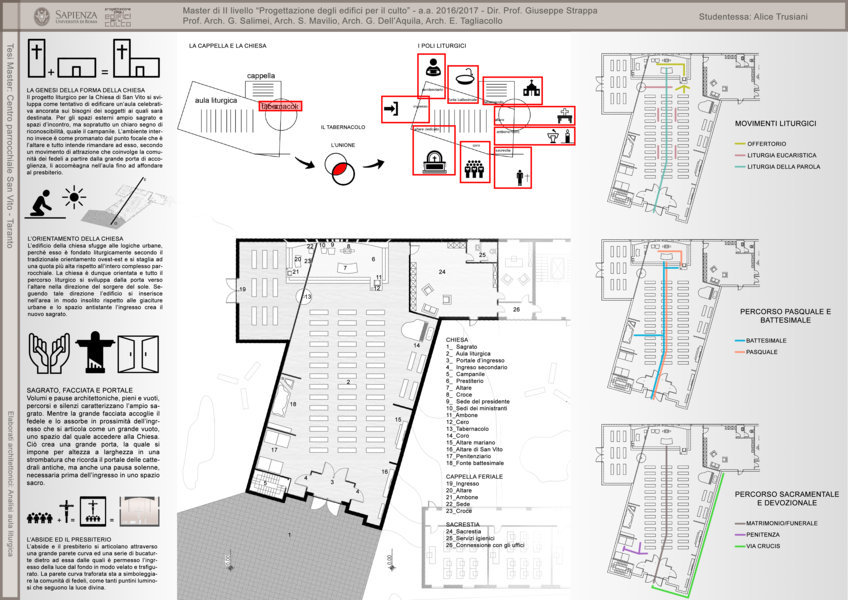Click legend entry '18_Fonte battesimale'
The width and height of the screenshot is (848, 600).
475,463
